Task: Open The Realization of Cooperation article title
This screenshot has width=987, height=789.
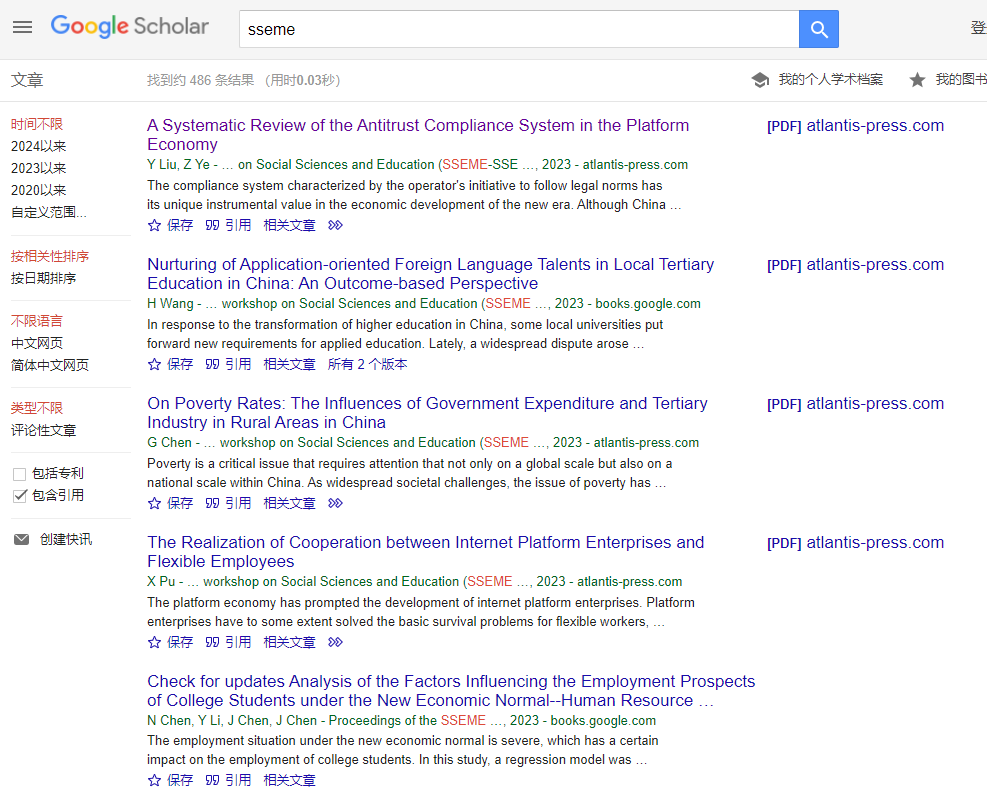Action: [x=426, y=552]
